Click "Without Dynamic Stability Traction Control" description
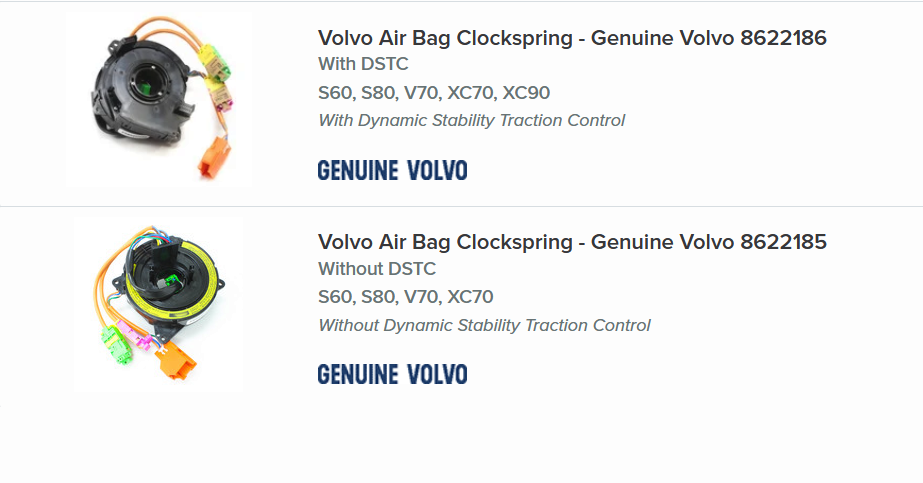Image resolution: width=923 pixels, height=483 pixels. point(484,325)
